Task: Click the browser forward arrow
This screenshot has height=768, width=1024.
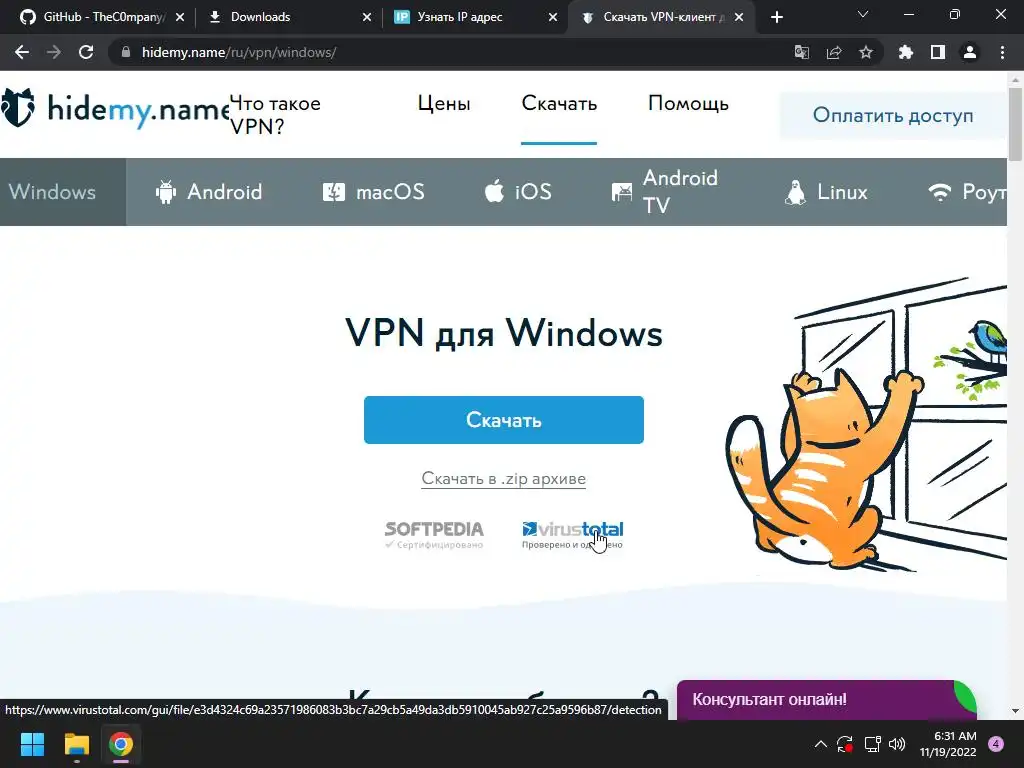Action: [54, 52]
